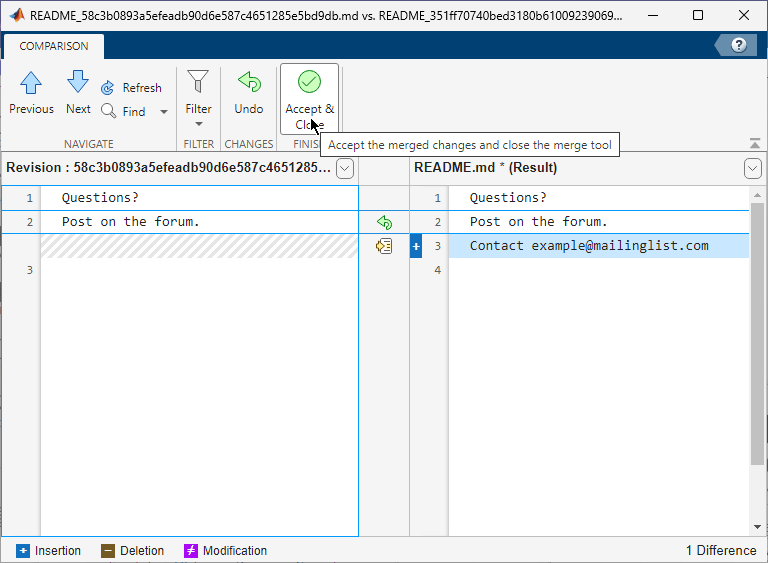The height and width of the screenshot is (563, 768).
Task: Jump to the next difference
Action: [x=78, y=92]
